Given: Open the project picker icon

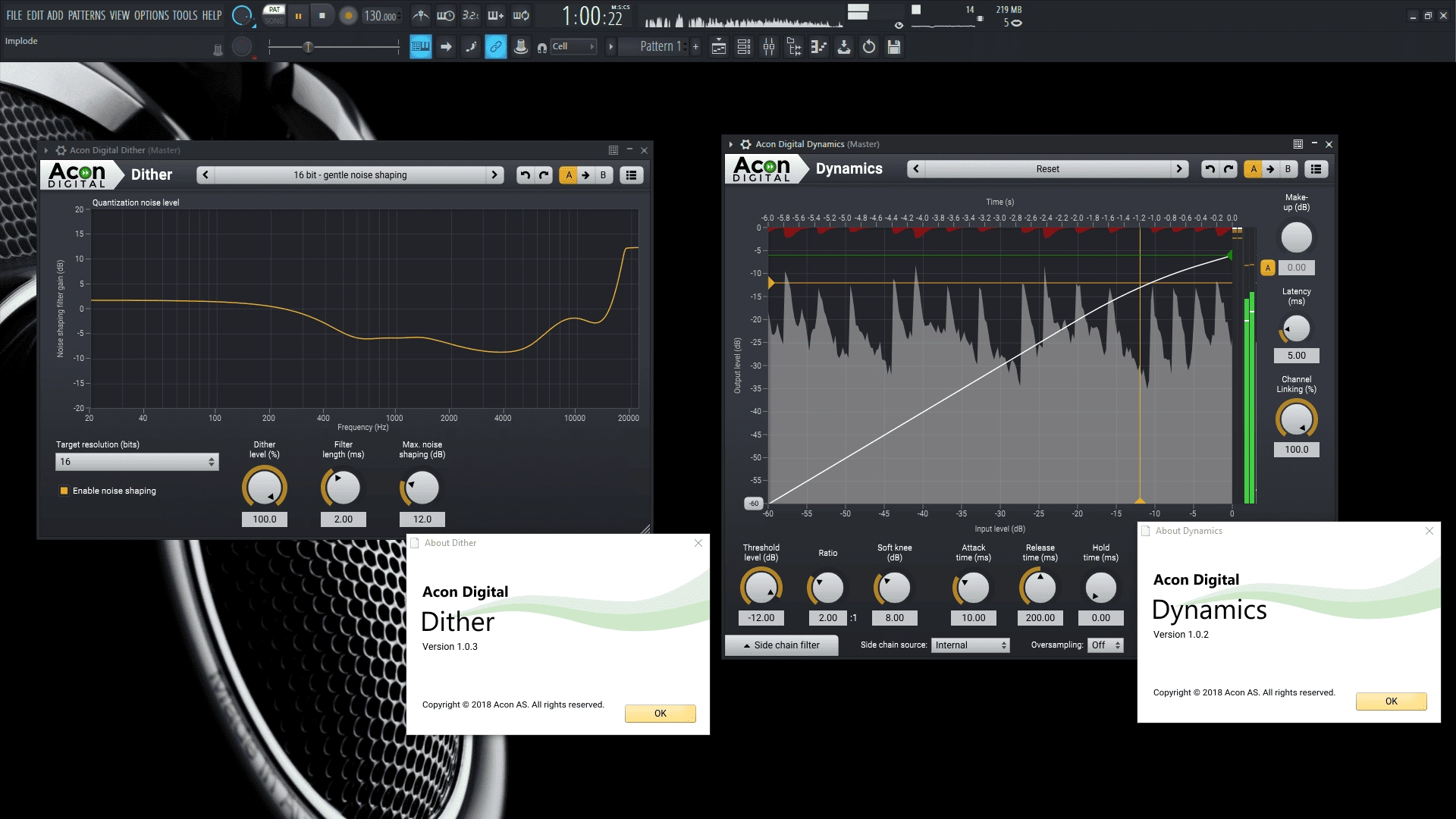Looking at the screenshot, I should coord(819,47).
